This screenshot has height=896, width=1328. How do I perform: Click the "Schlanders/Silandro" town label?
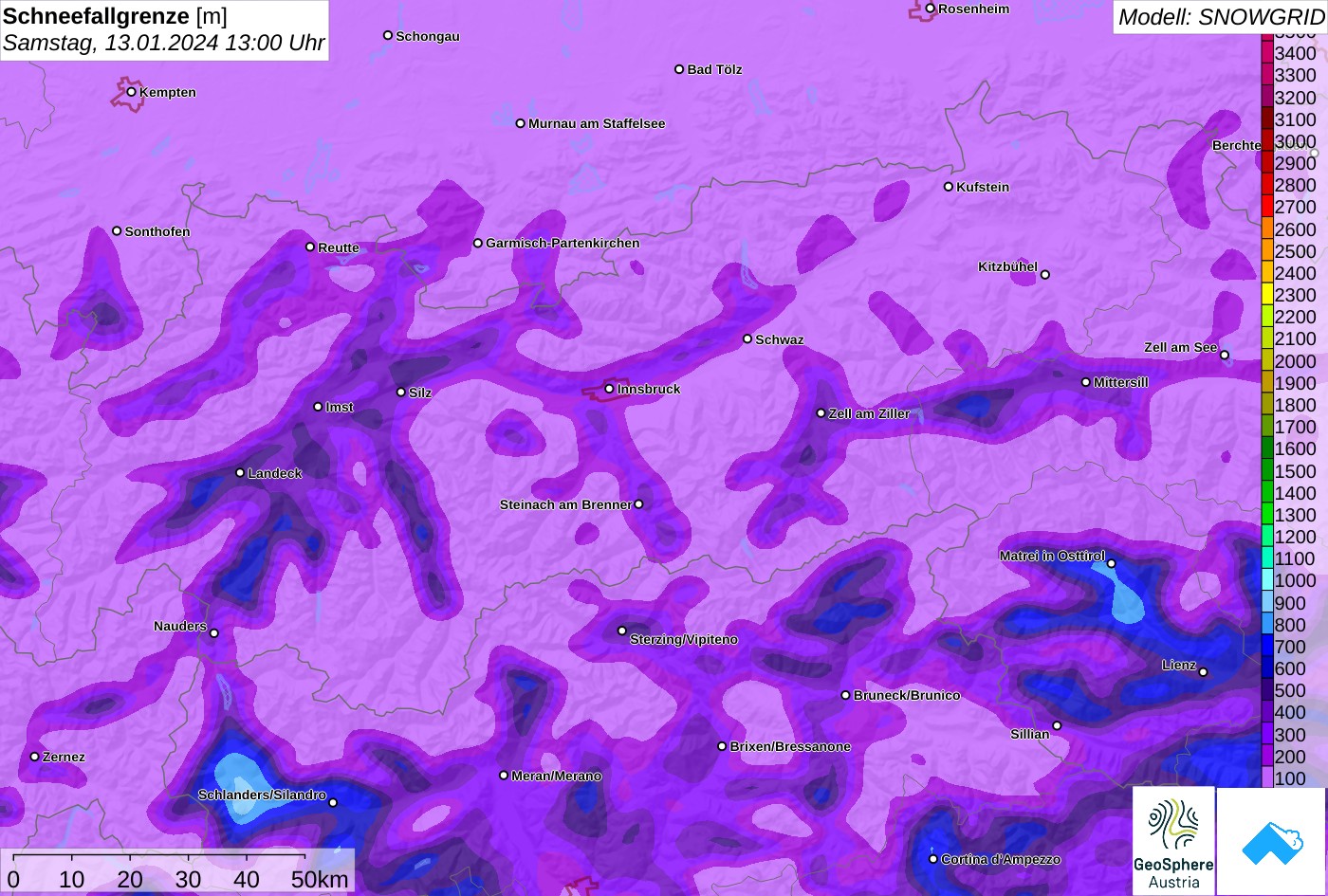pos(262,795)
